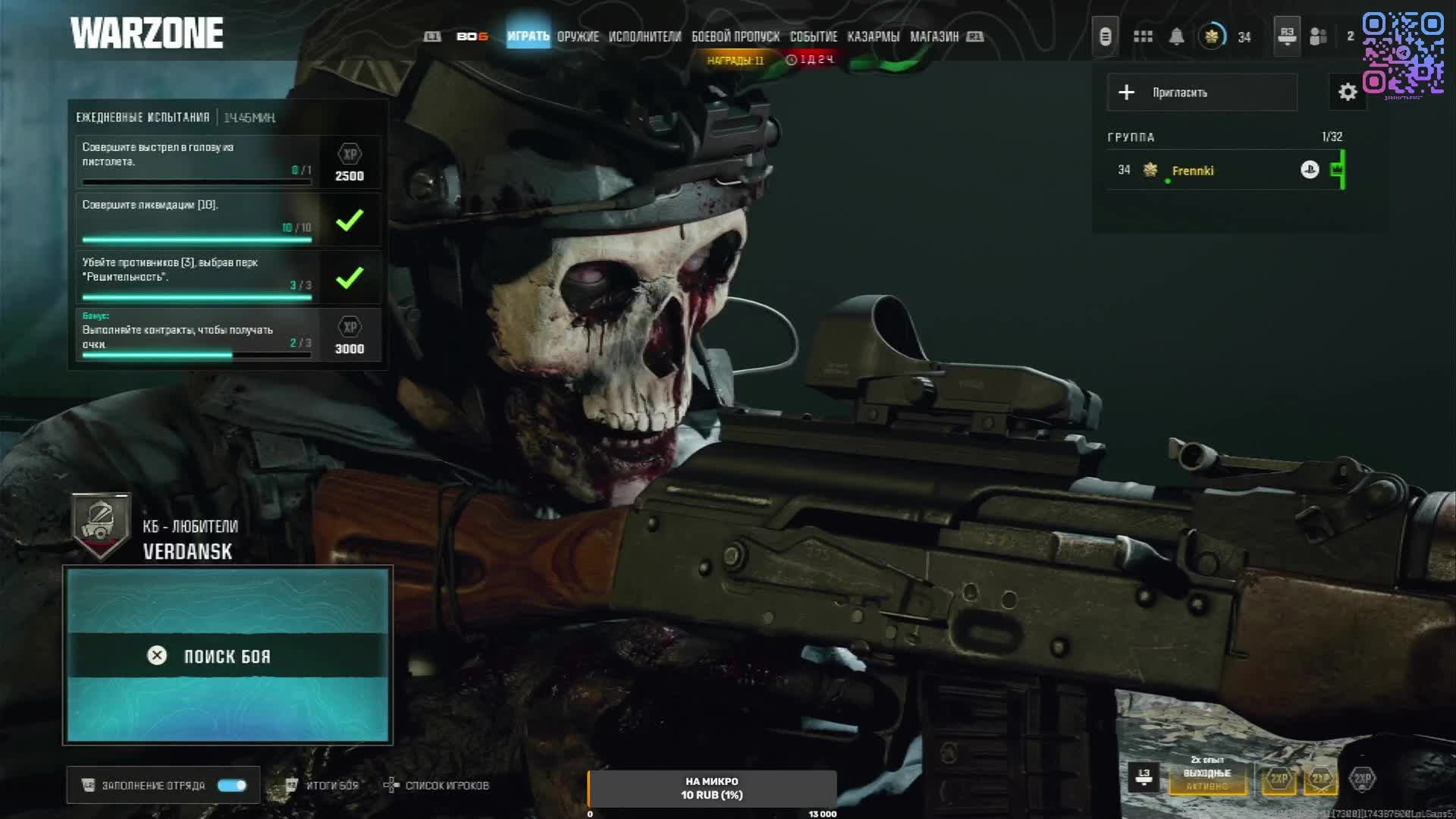This screenshot has width=1456, height=819.
Task: Open the Оружие tab
Action: (x=578, y=36)
